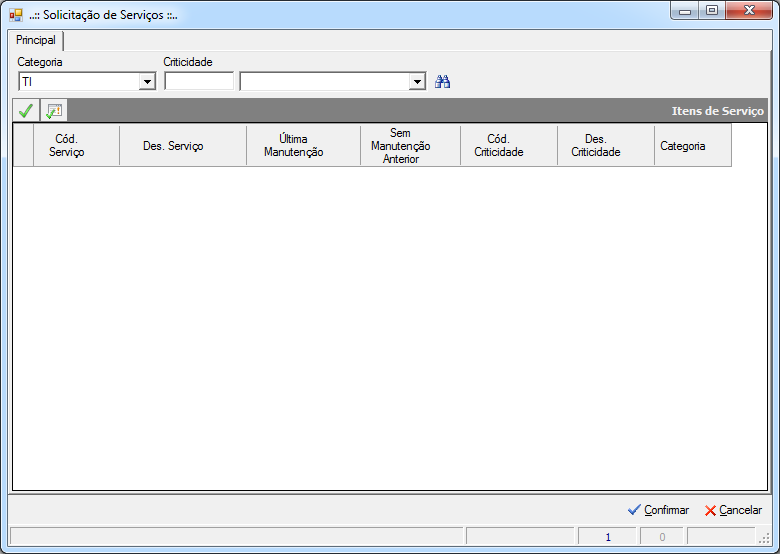The image size is (780, 554).
Task: Click the resize grip in status bar
Action: (764, 539)
